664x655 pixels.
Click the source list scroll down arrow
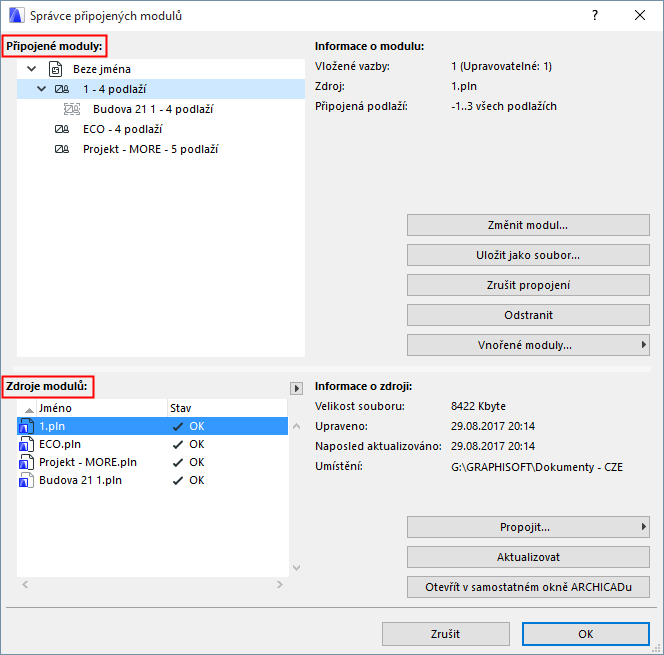tap(296, 568)
